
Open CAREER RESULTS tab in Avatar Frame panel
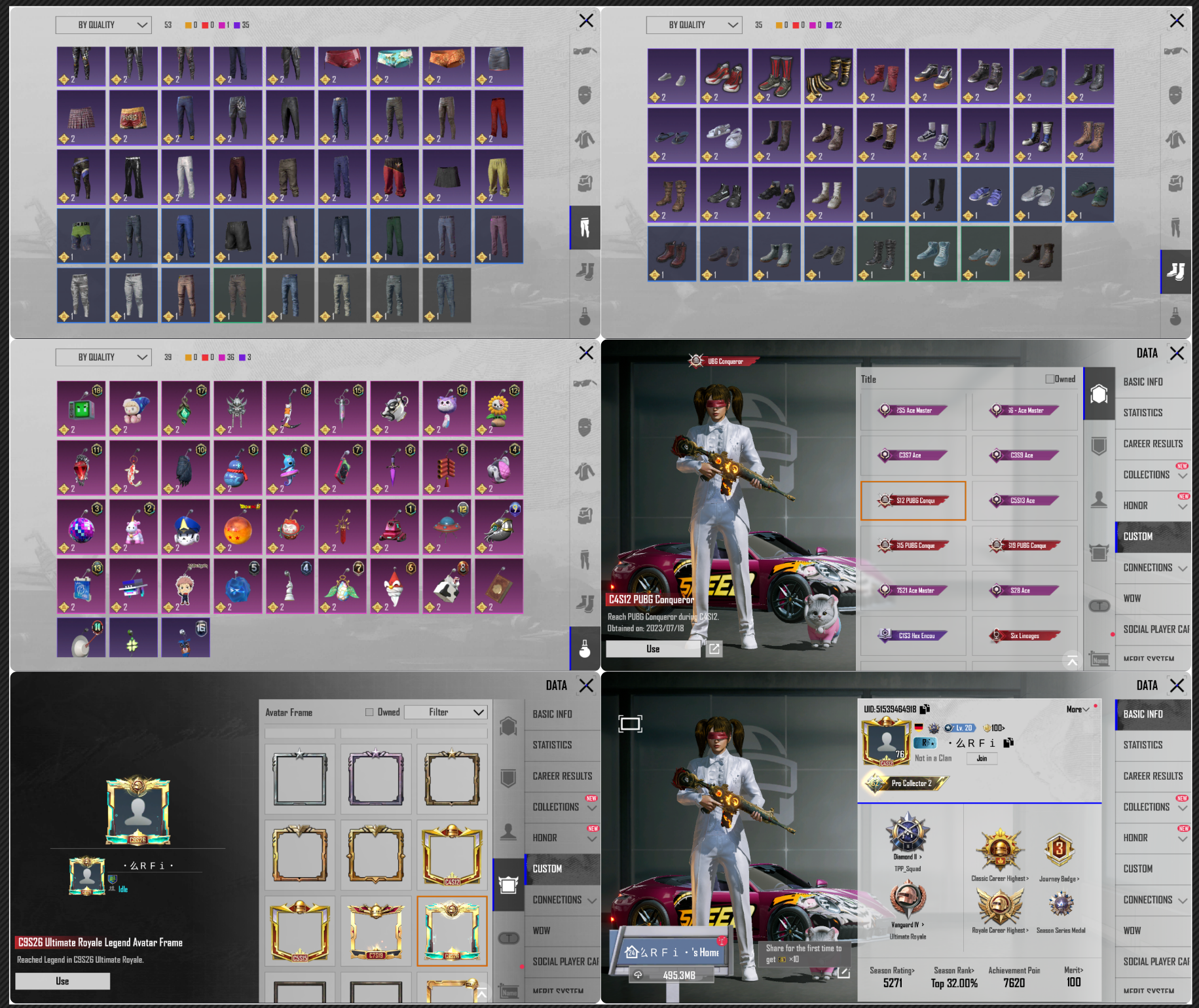[563, 776]
